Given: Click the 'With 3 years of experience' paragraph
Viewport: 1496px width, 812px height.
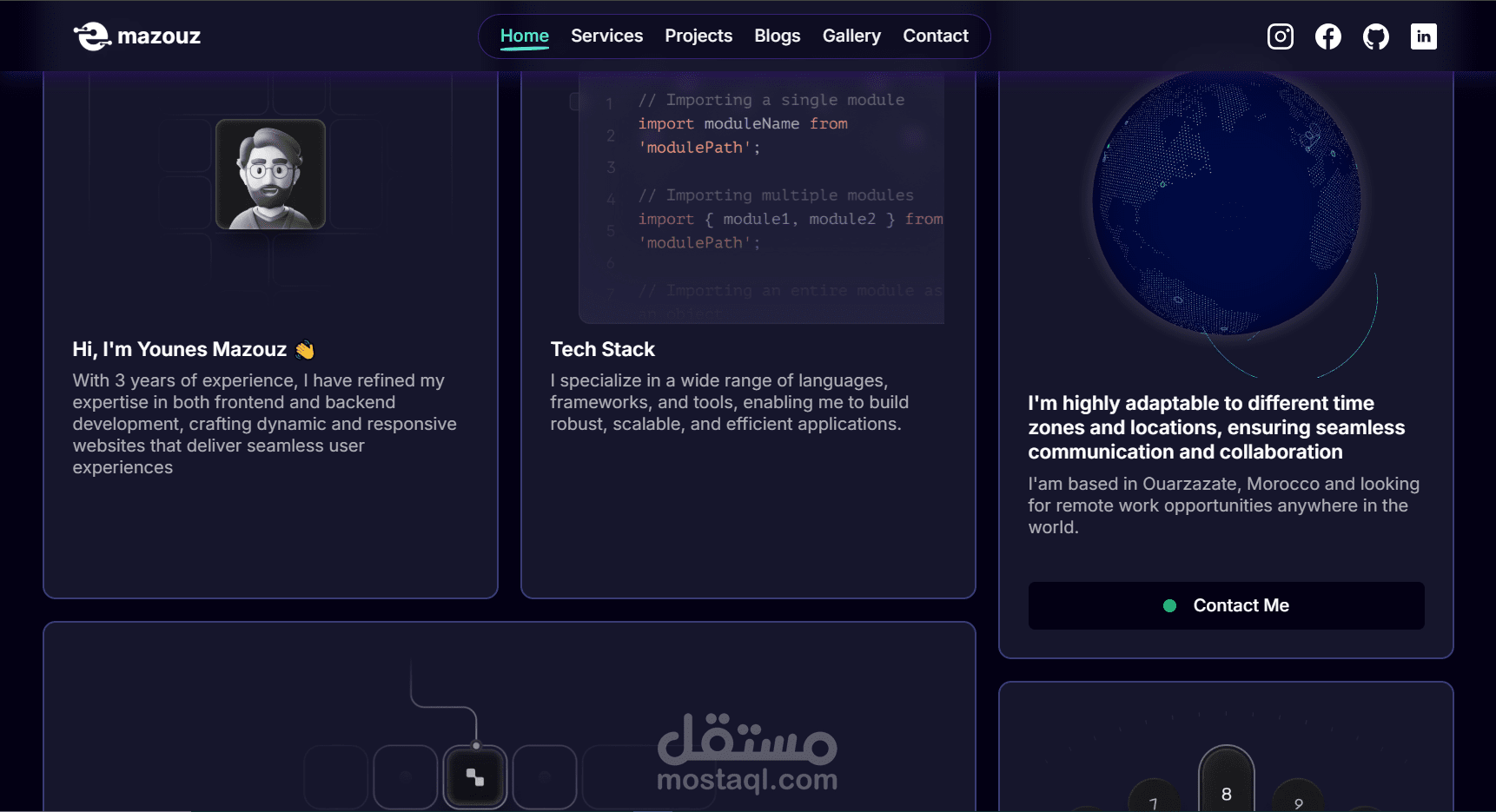Looking at the screenshot, I should [x=265, y=424].
